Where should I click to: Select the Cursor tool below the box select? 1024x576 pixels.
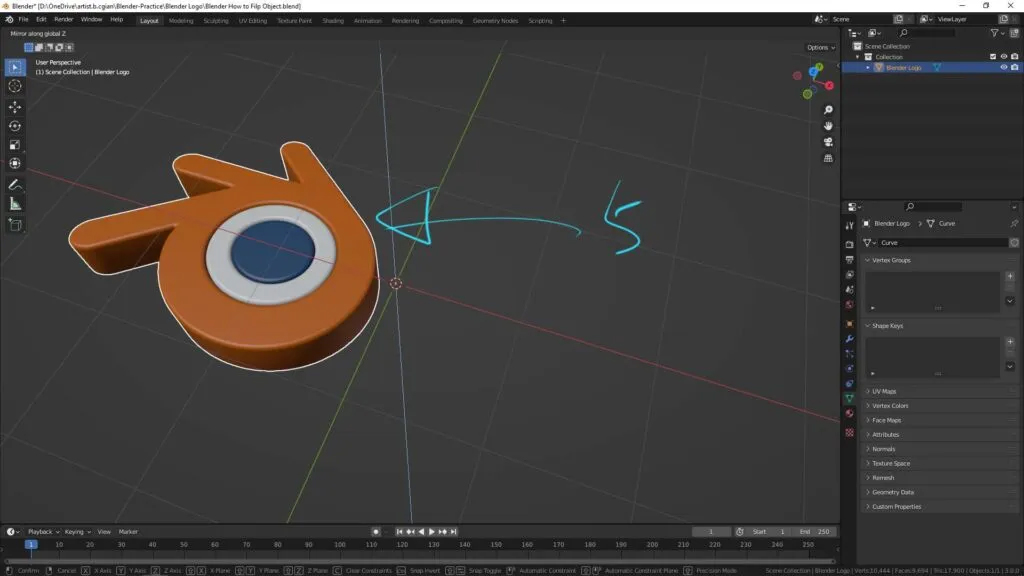pos(14,86)
